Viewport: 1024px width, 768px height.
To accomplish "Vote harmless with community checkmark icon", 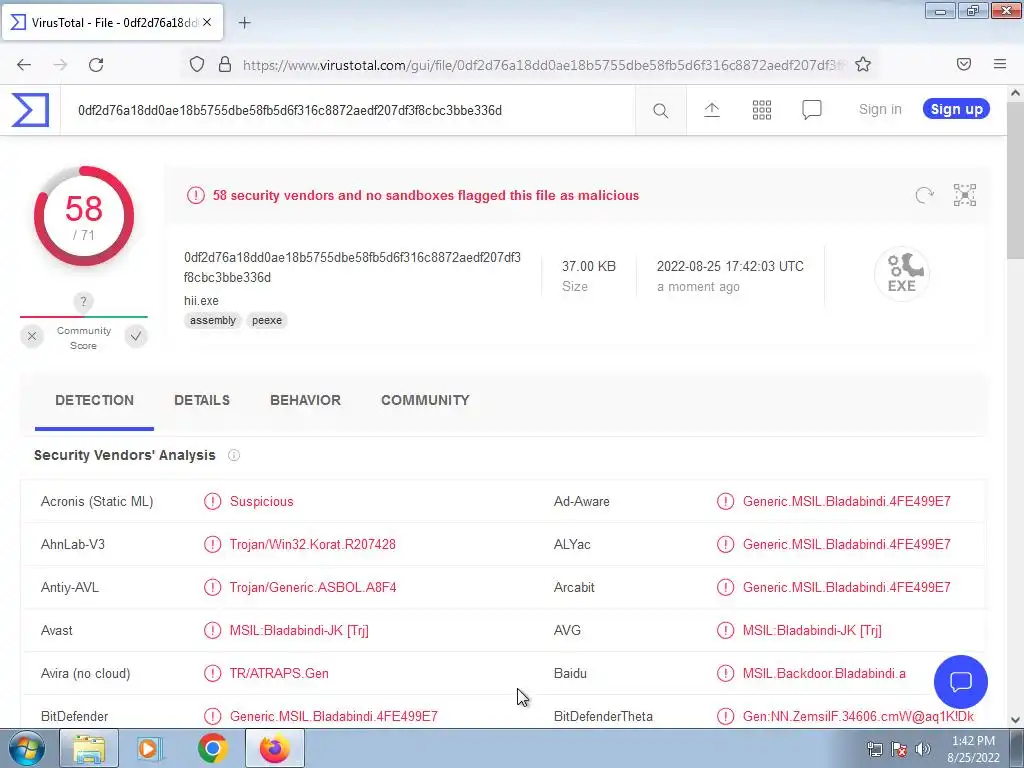I will [x=136, y=336].
